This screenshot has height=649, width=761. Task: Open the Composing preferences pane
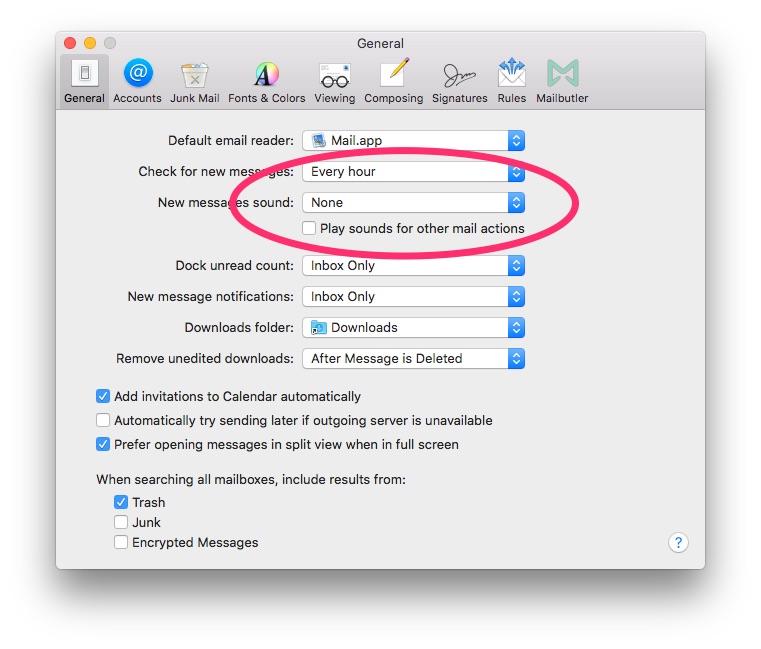(x=394, y=81)
